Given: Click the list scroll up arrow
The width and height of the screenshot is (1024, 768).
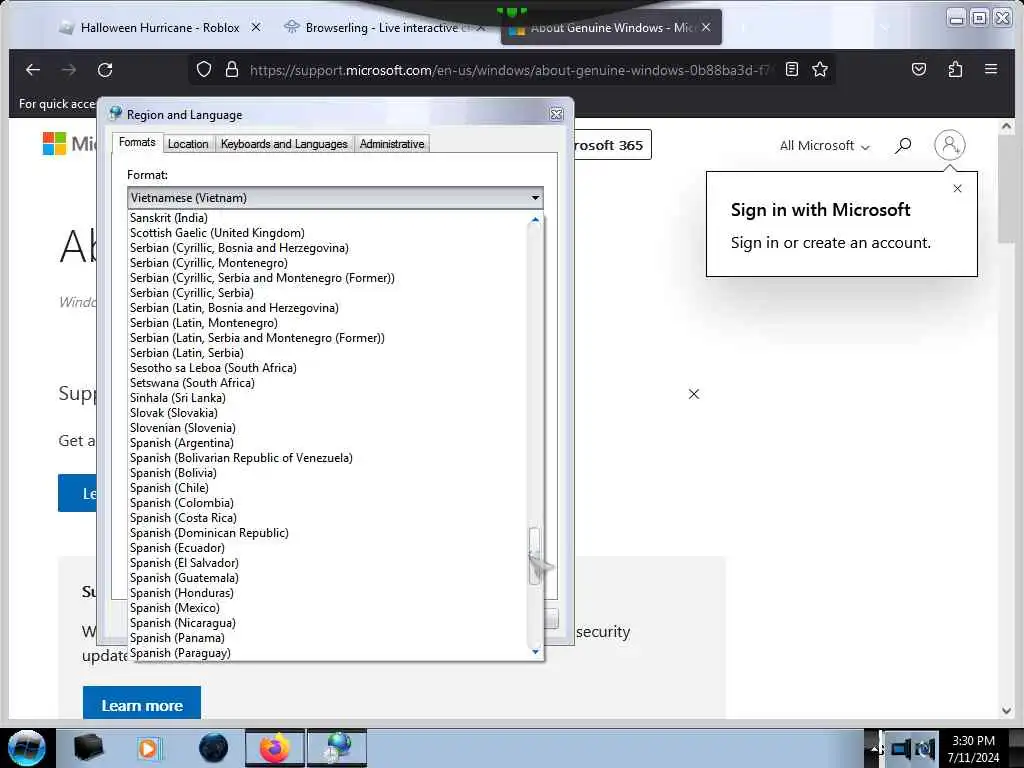Looking at the screenshot, I should tap(536, 220).
